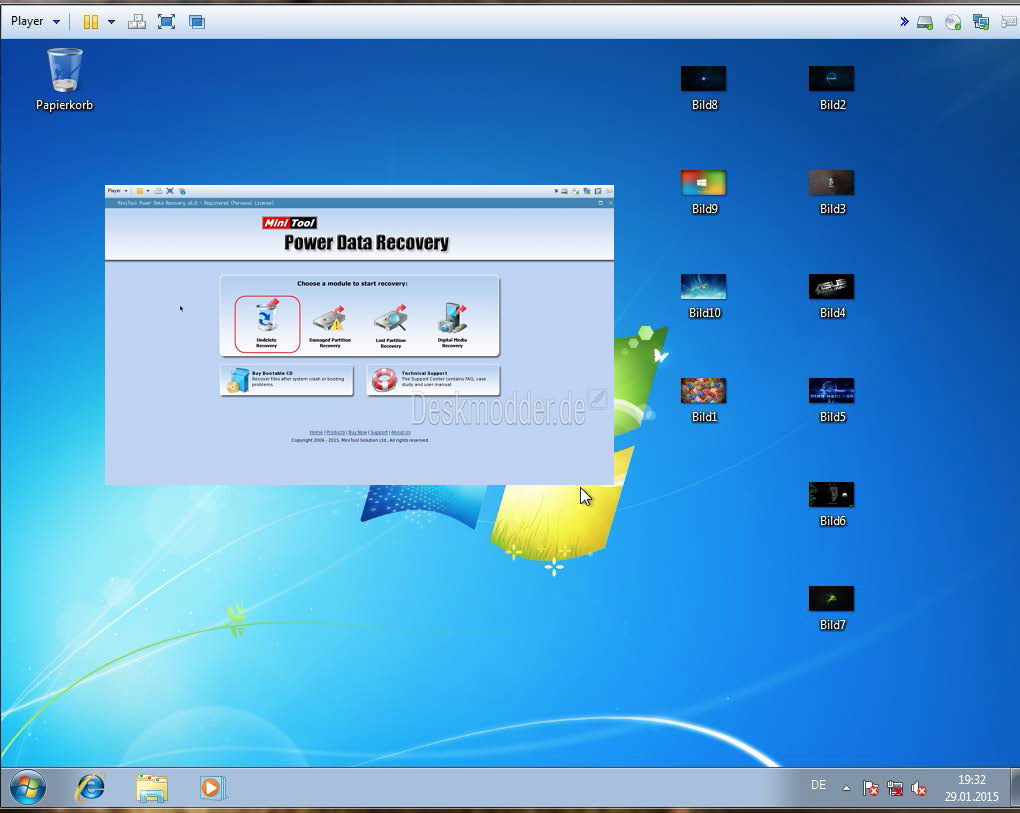The width and height of the screenshot is (1020, 813).
Task: Open the Windows Start menu orb
Action: click(x=27, y=788)
